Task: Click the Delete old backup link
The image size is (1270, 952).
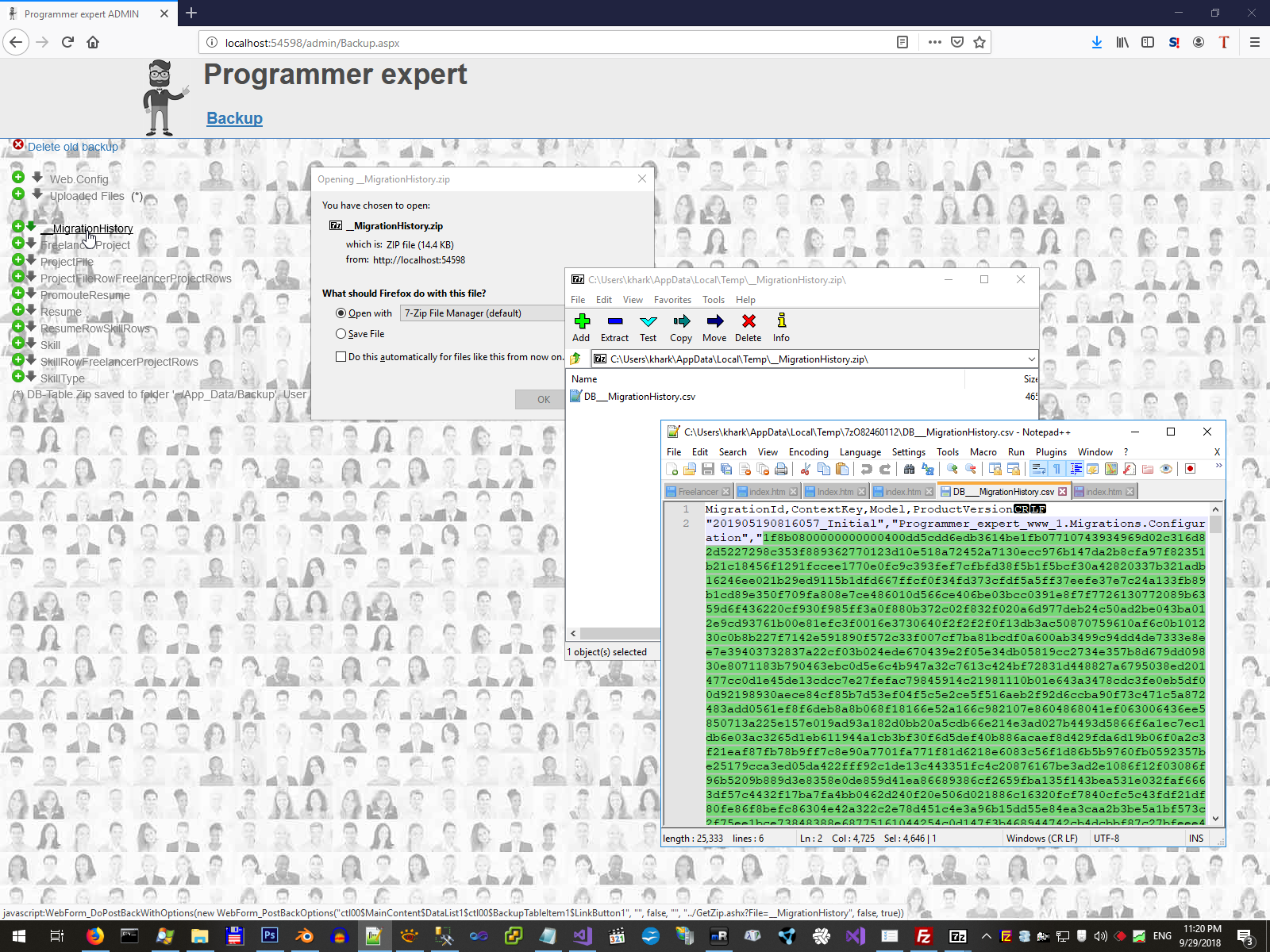Action: click(72, 146)
